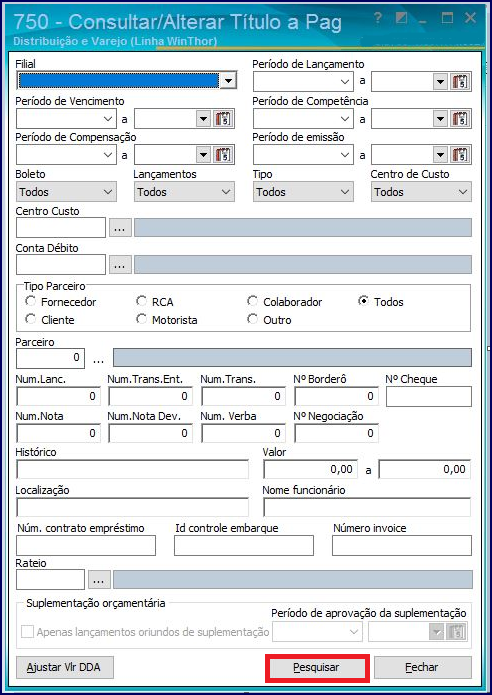Open Período de Compensação start date dropdown
Screen dimensions: 492x695
pos(108,155)
